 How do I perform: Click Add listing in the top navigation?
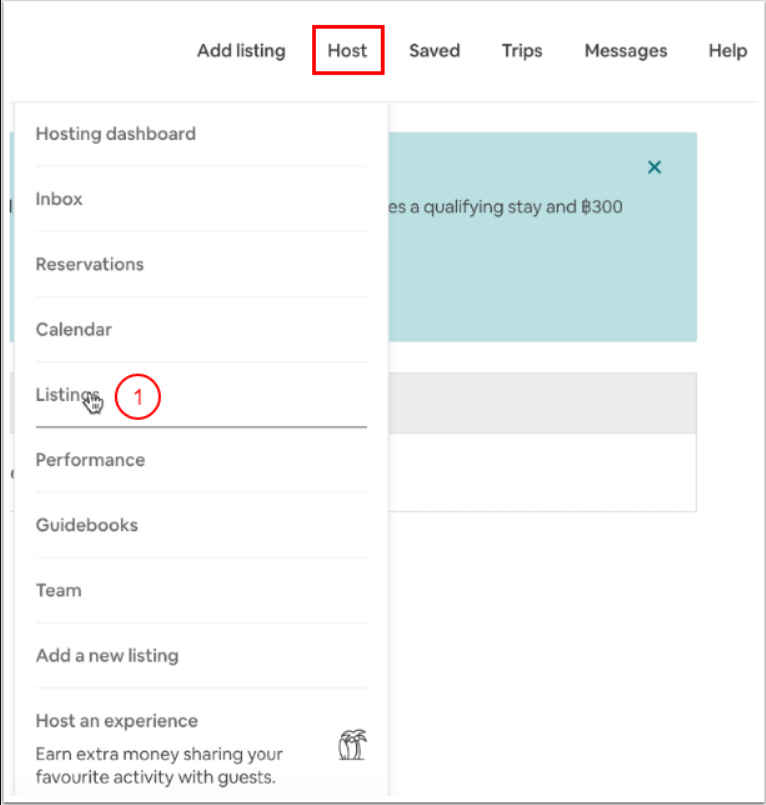coord(241,50)
